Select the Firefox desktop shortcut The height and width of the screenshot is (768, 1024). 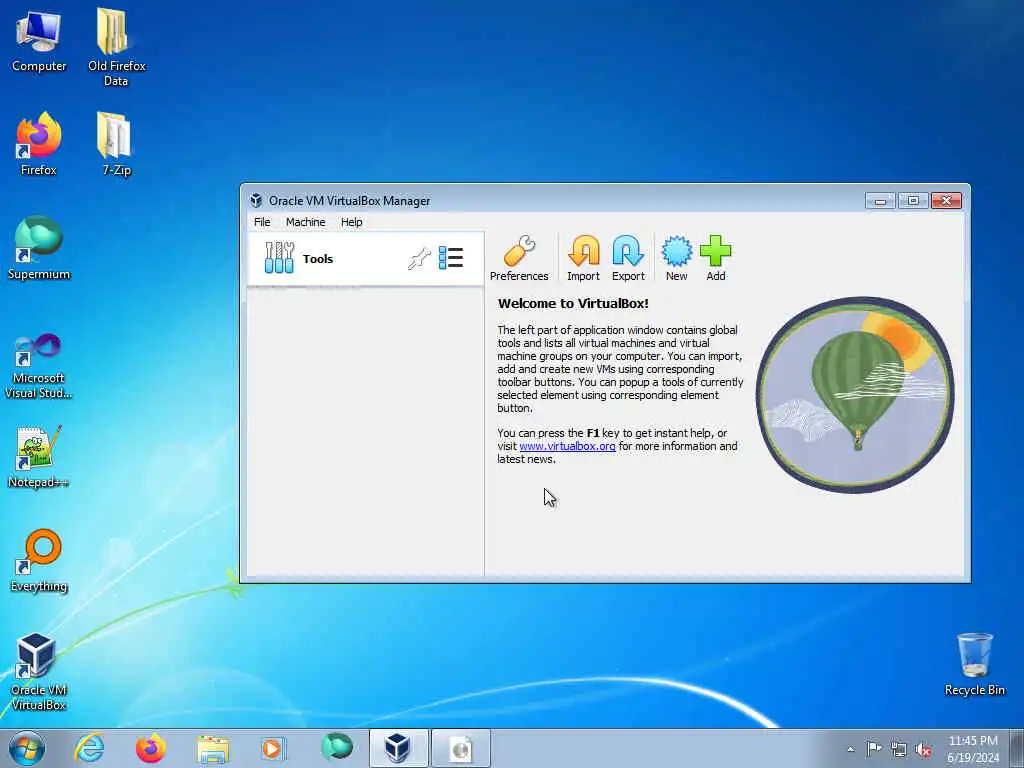39,144
